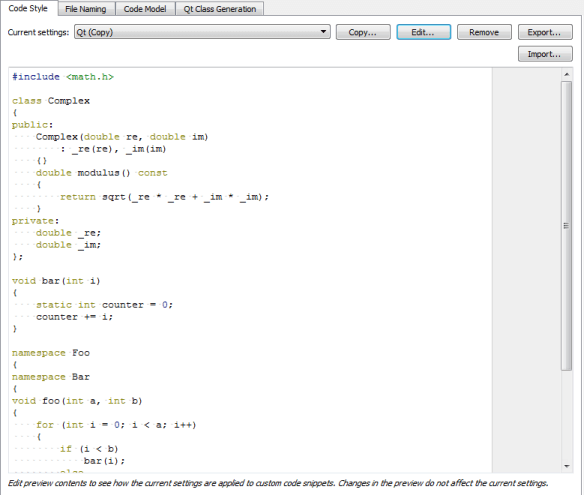The image size is (584, 495).
Task: Click the preview scrollbar down arrow
Action: (566, 466)
